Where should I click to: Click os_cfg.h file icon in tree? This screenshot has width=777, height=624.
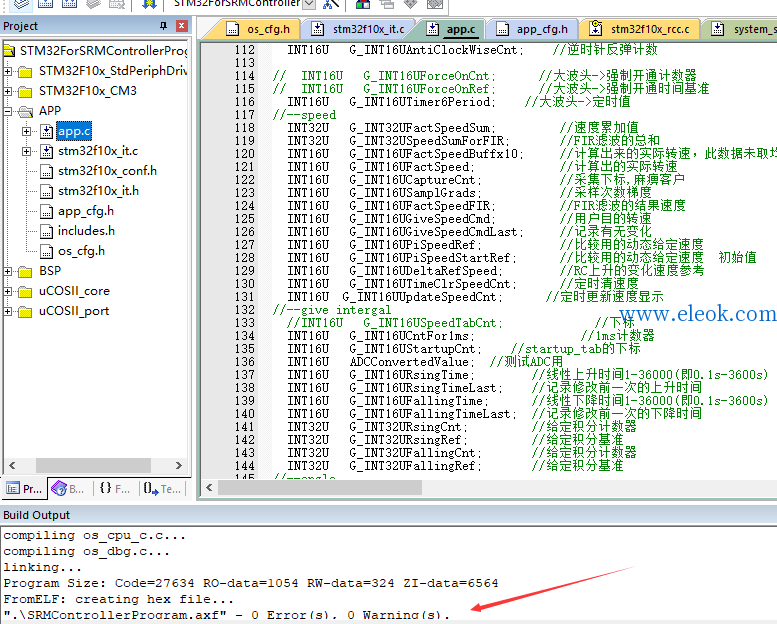(x=47, y=252)
